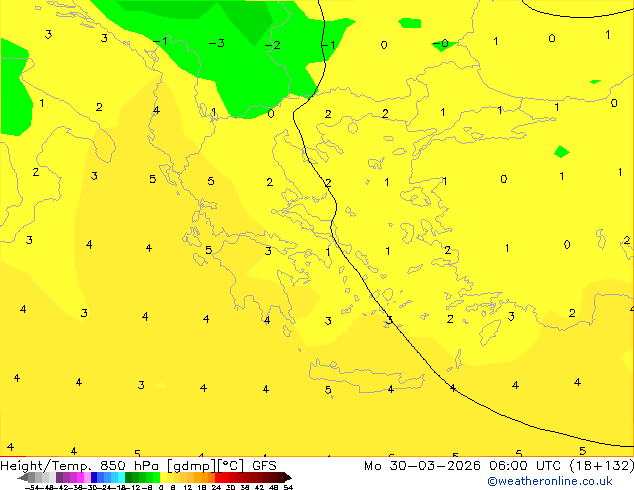Click the (18+132) forecast offset text

point(602,466)
